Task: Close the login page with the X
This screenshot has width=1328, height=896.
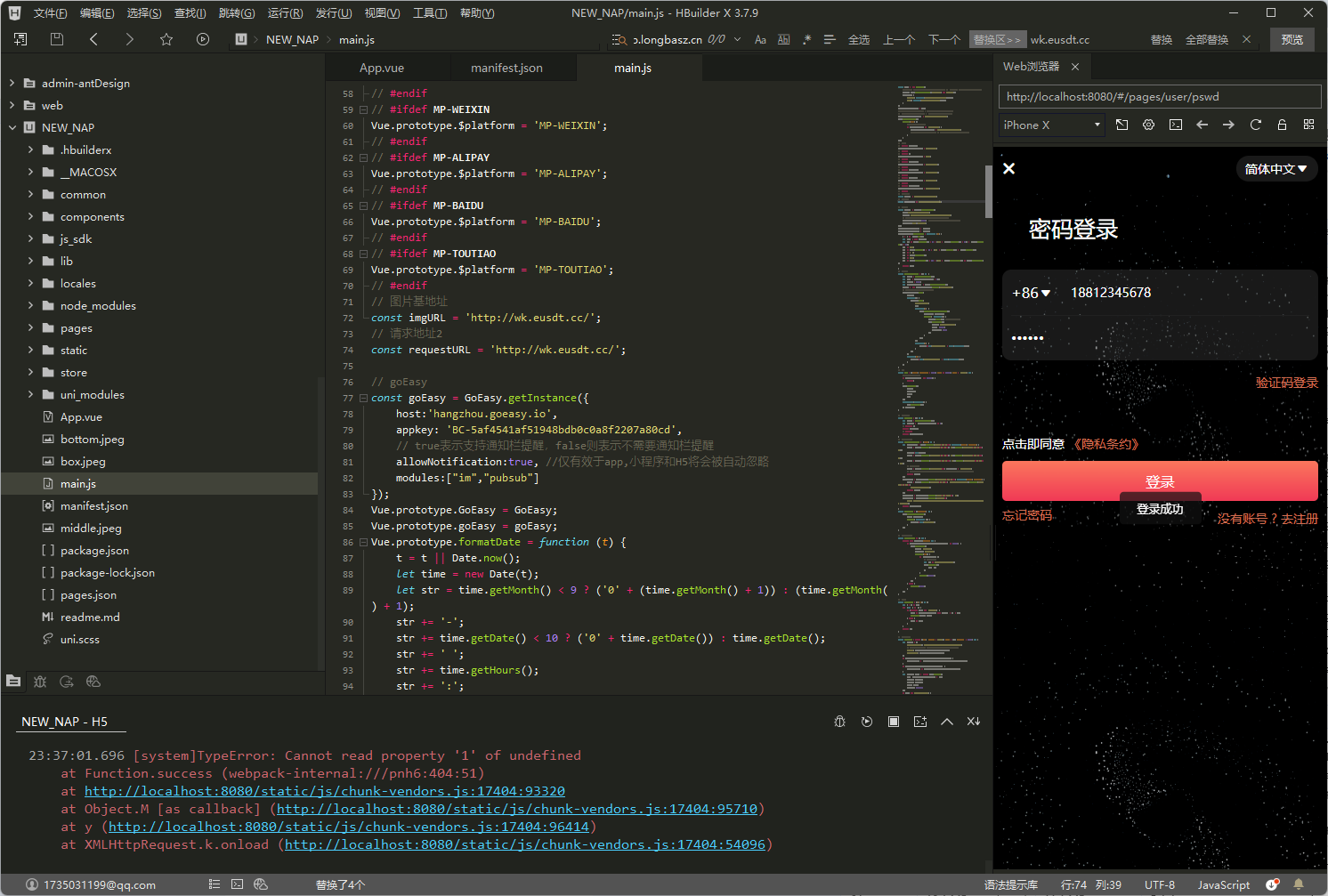Action: [x=1008, y=168]
